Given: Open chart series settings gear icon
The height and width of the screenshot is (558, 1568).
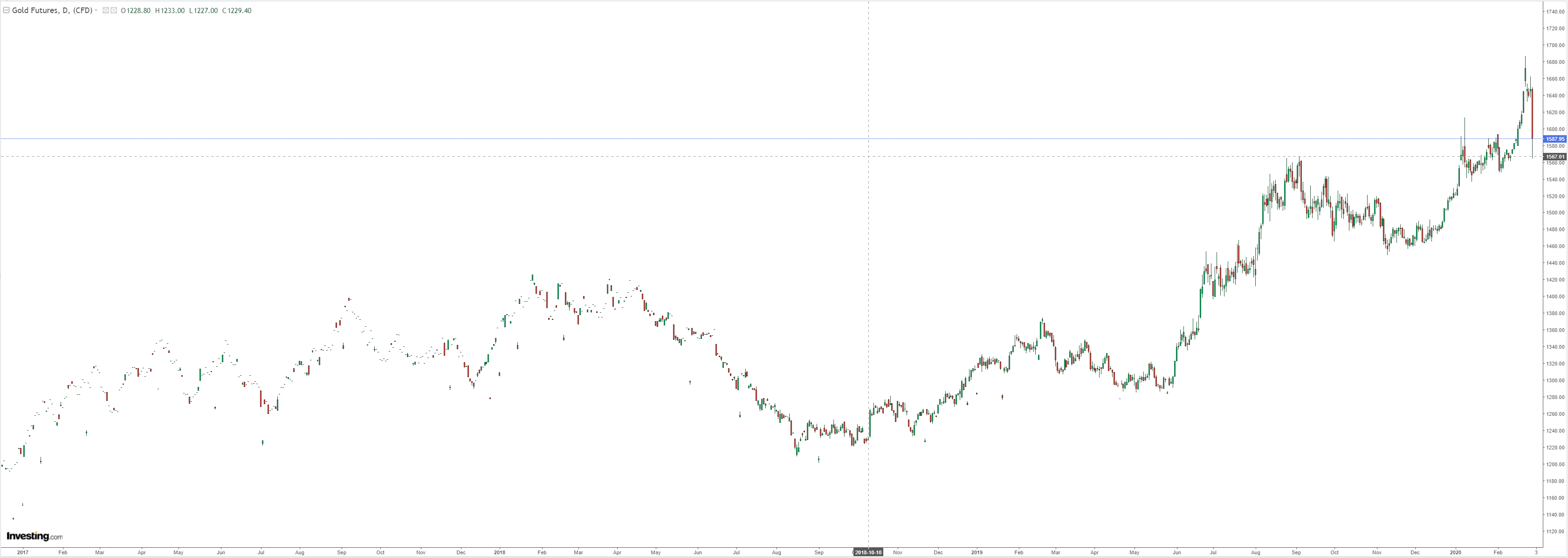Looking at the screenshot, I should [114, 10].
